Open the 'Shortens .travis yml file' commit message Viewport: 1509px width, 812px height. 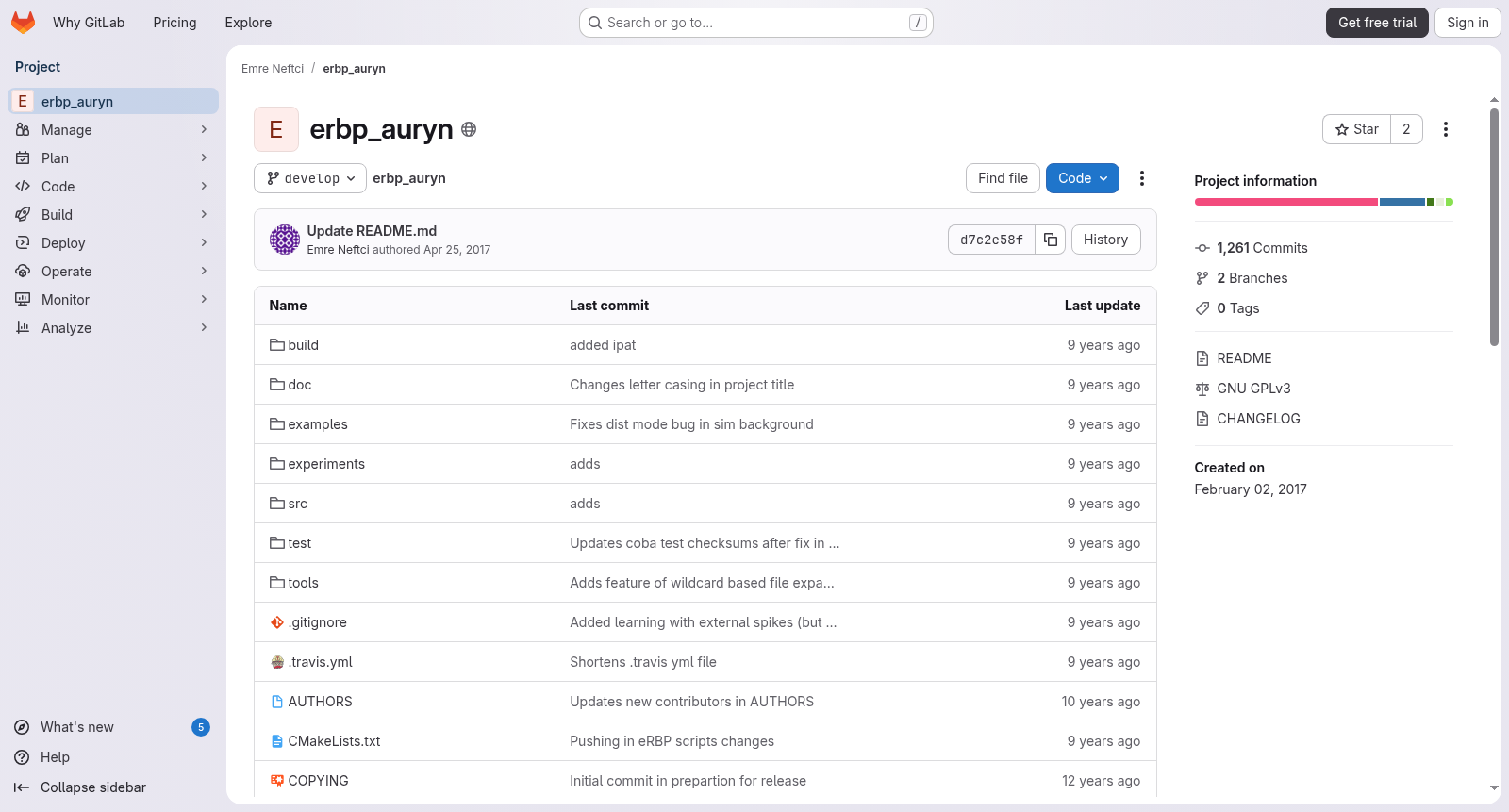(x=643, y=662)
